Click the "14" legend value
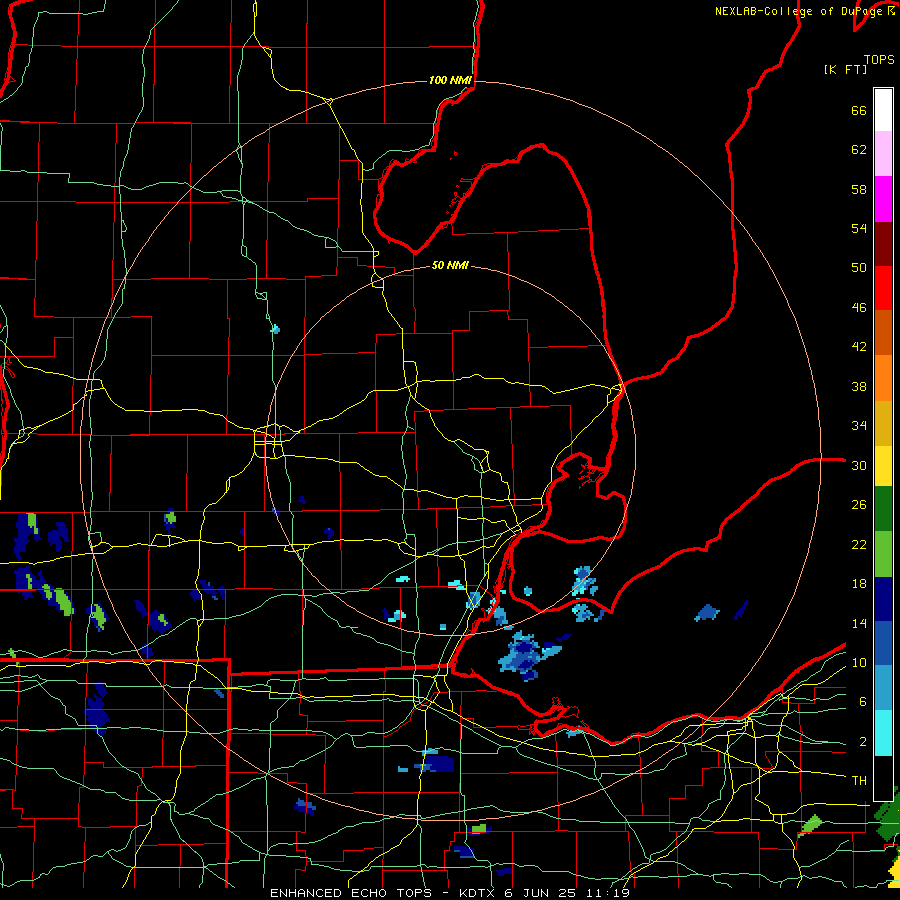The height and width of the screenshot is (900, 900). tap(859, 623)
